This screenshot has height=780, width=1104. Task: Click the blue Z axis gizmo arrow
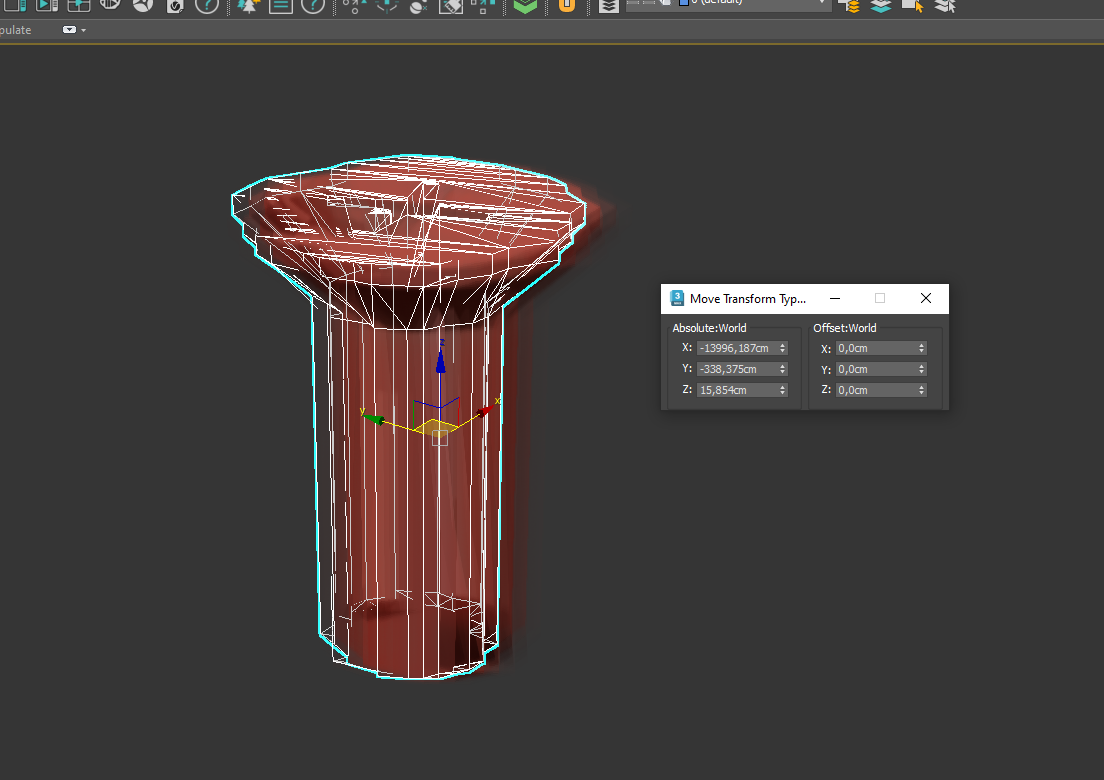[x=440, y=360]
